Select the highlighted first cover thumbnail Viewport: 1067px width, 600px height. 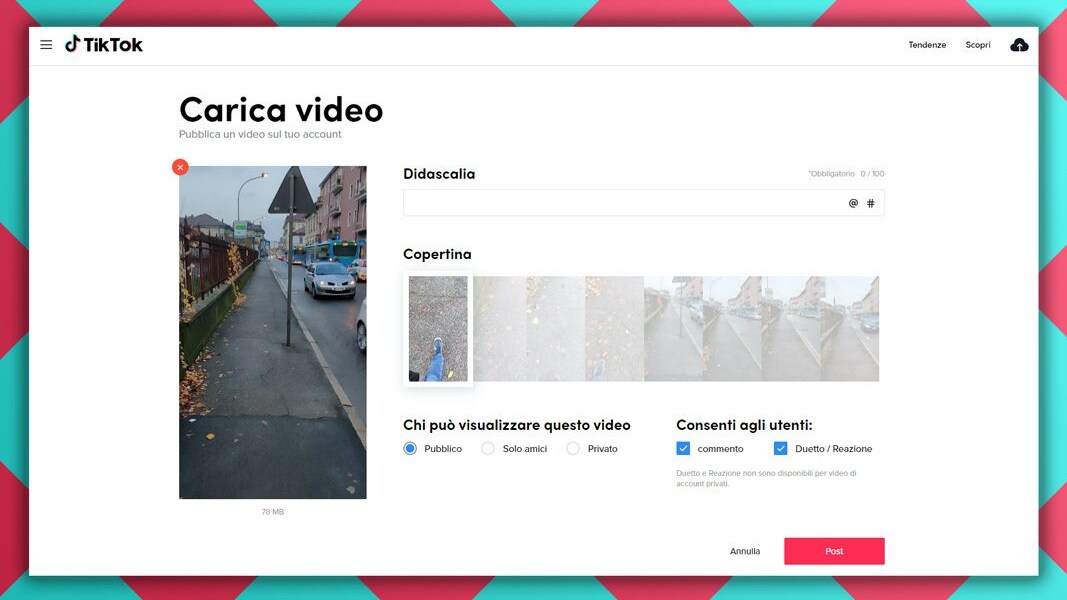438,329
